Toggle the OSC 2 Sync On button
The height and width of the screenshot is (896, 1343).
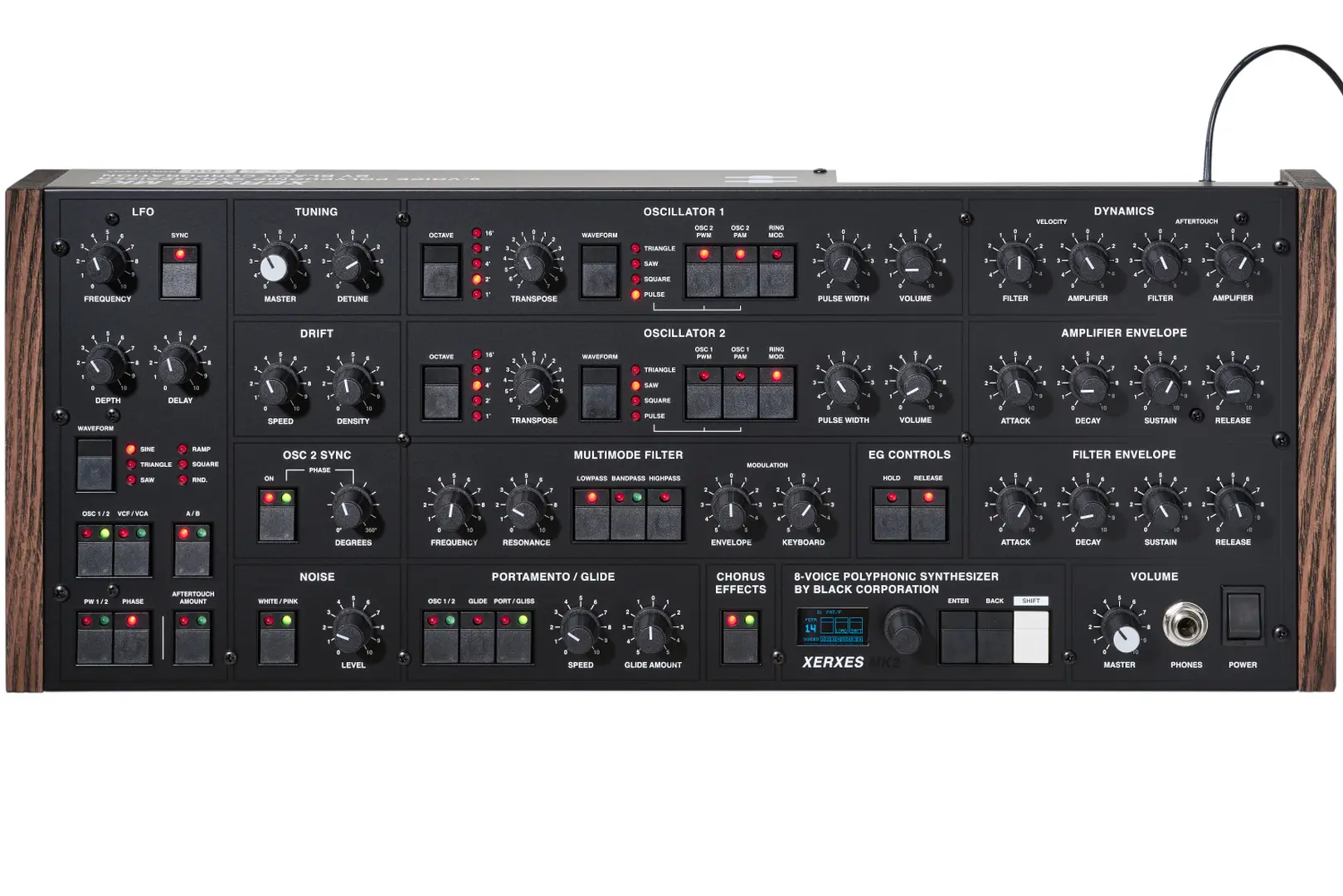(x=277, y=515)
